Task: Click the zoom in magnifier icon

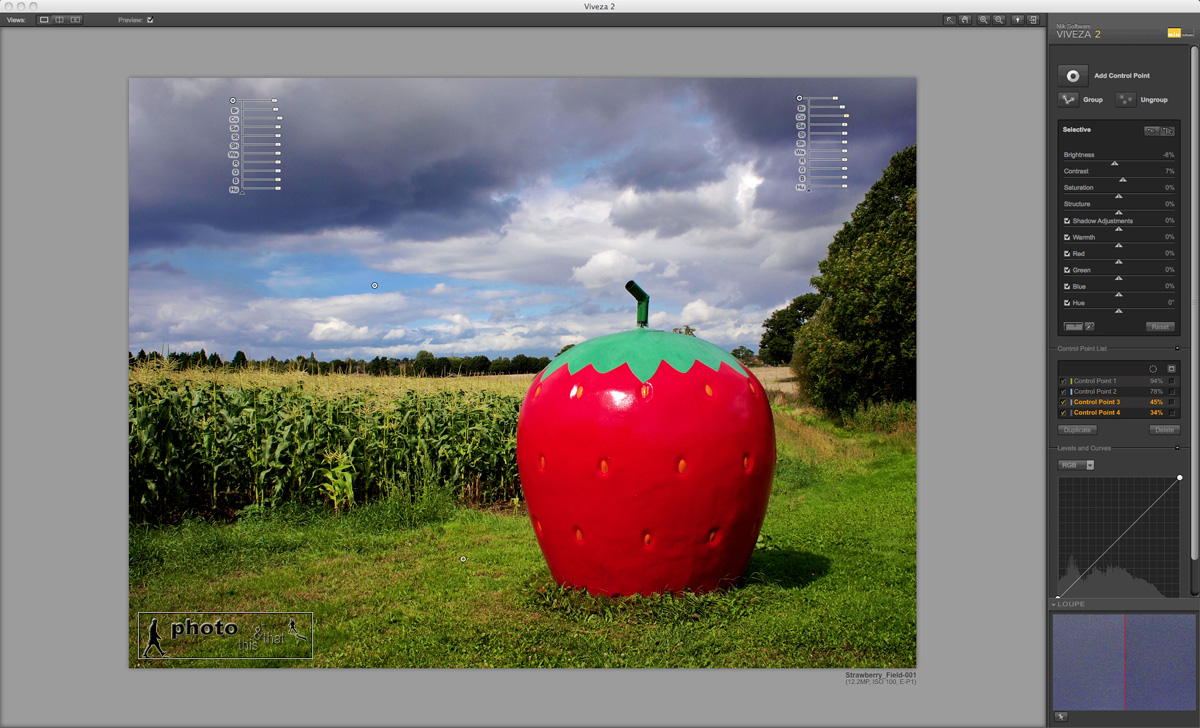Action: coord(983,20)
